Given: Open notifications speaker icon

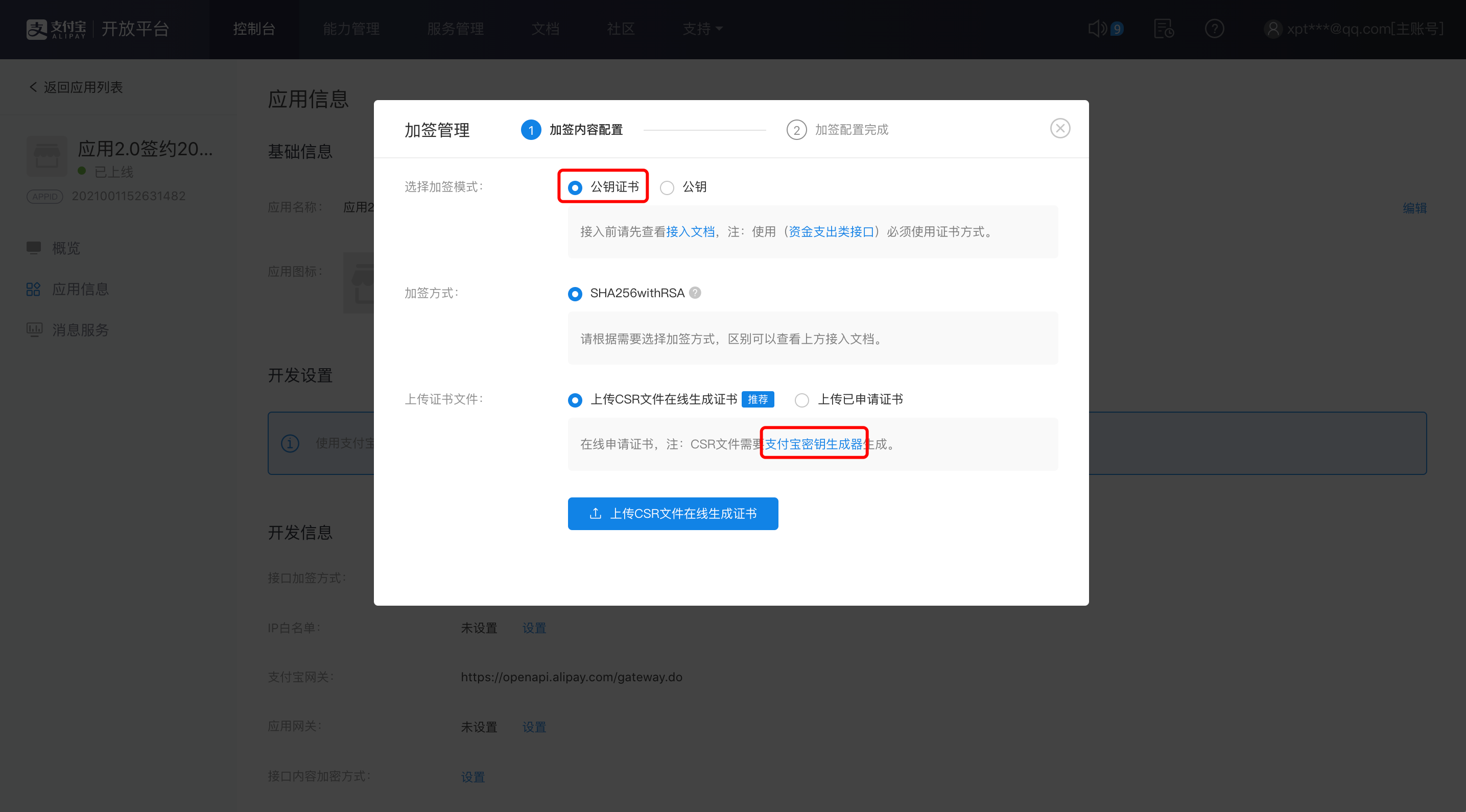Looking at the screenshot, I should coord(1098,29).
